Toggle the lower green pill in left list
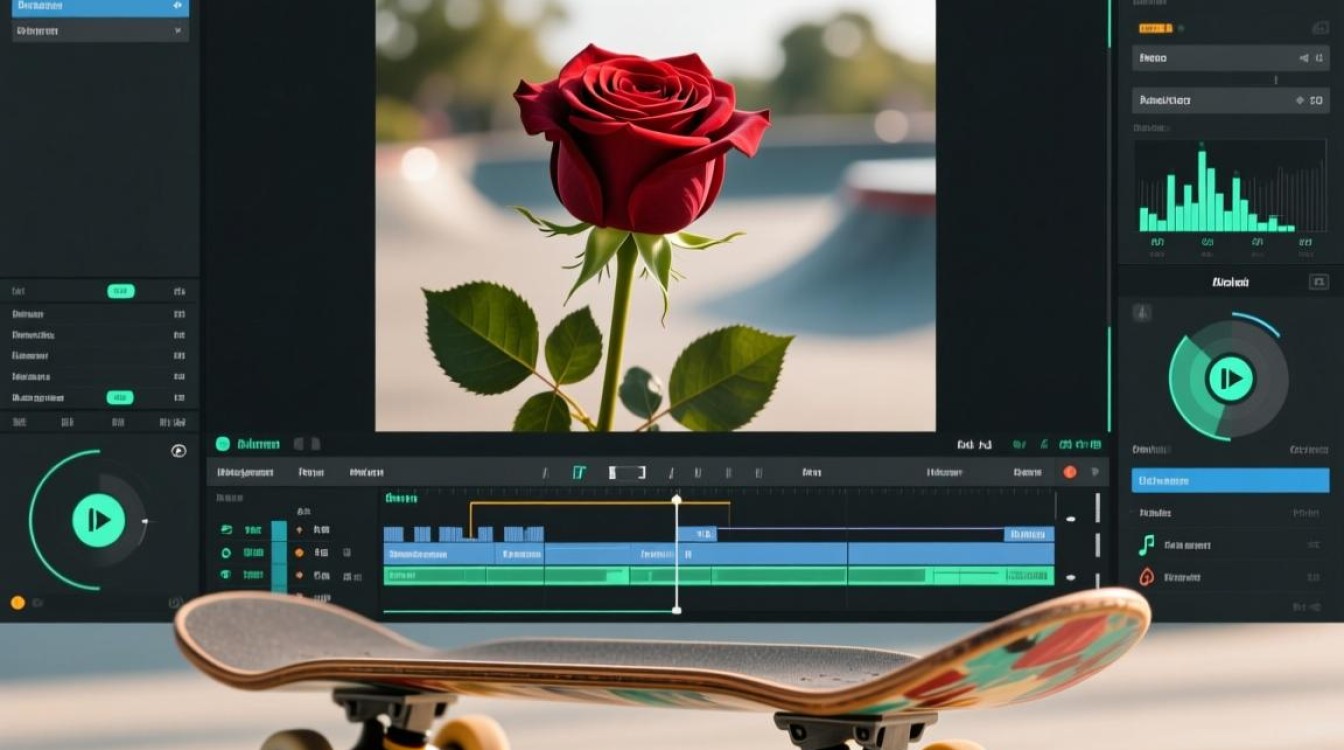The width and height of the screenshot is (1344, 750). pyautogui.click(x=121, y=397)
